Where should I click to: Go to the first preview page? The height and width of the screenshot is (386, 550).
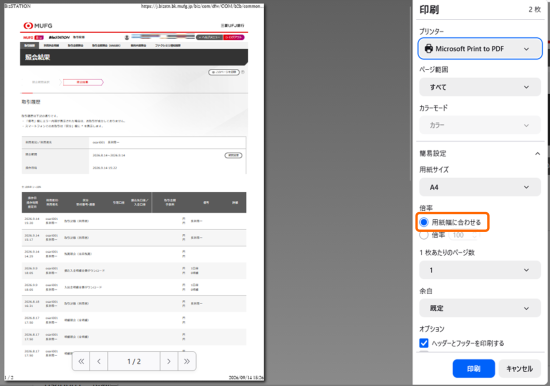pyautogui.click(x=81, y=361)
